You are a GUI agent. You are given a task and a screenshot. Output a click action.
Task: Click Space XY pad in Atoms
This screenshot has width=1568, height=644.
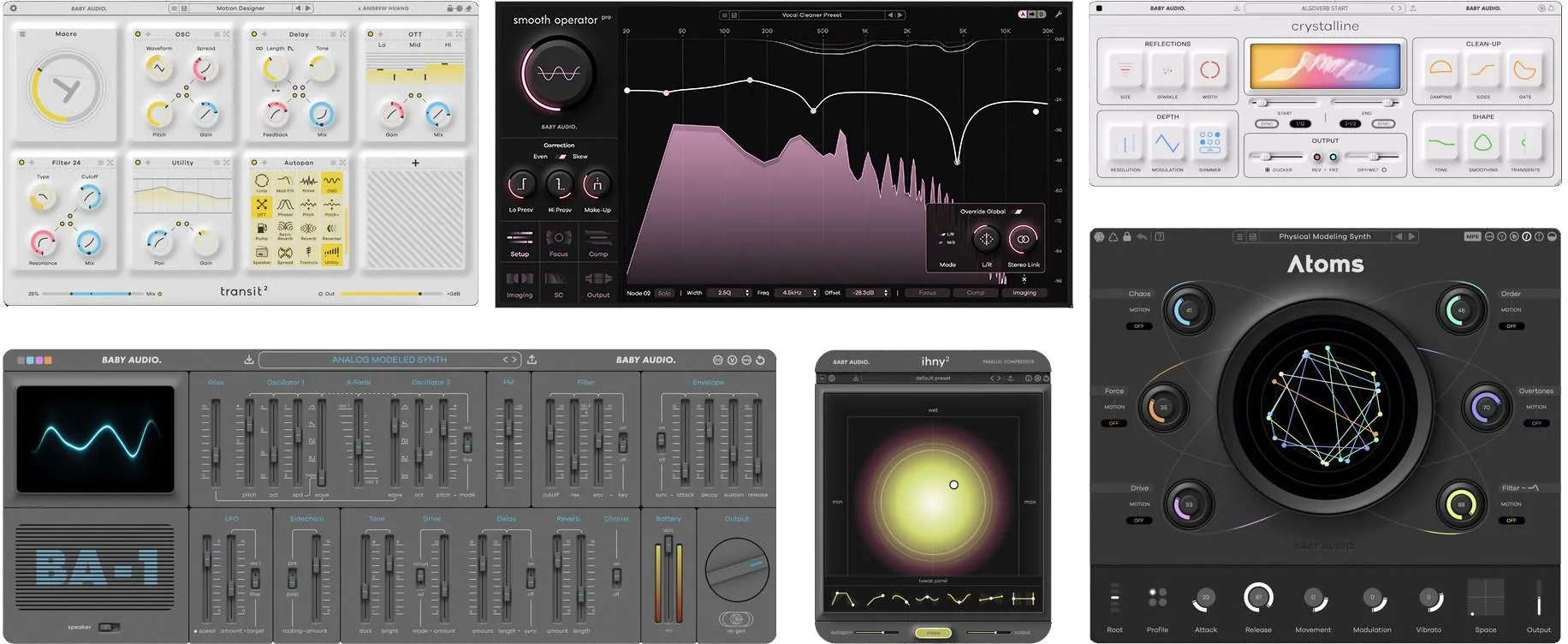1486,598
